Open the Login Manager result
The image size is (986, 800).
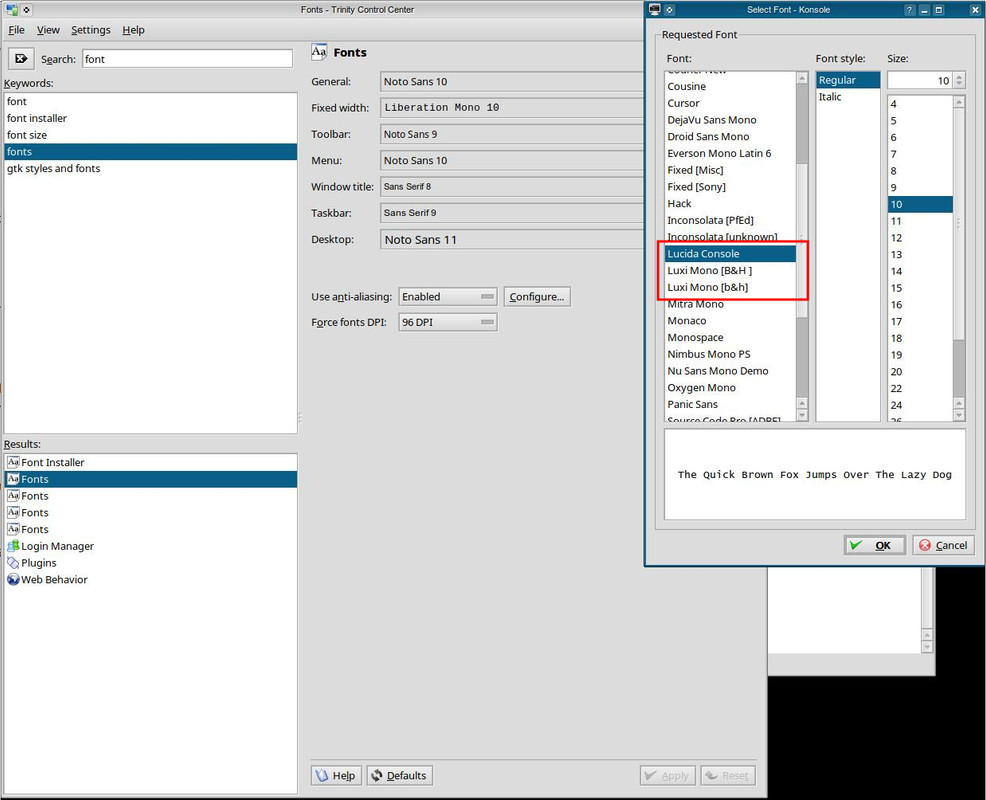tap(150, 546)
